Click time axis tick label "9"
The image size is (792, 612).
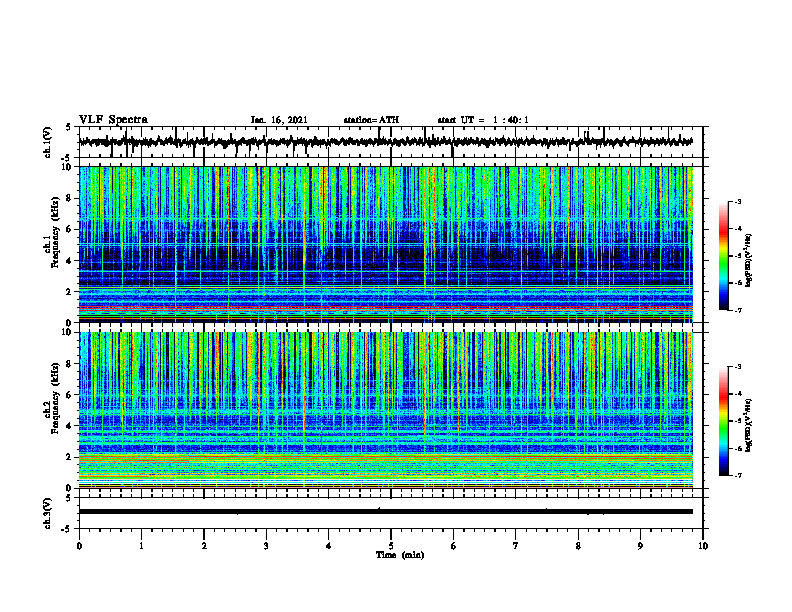(x=640, y=546)
